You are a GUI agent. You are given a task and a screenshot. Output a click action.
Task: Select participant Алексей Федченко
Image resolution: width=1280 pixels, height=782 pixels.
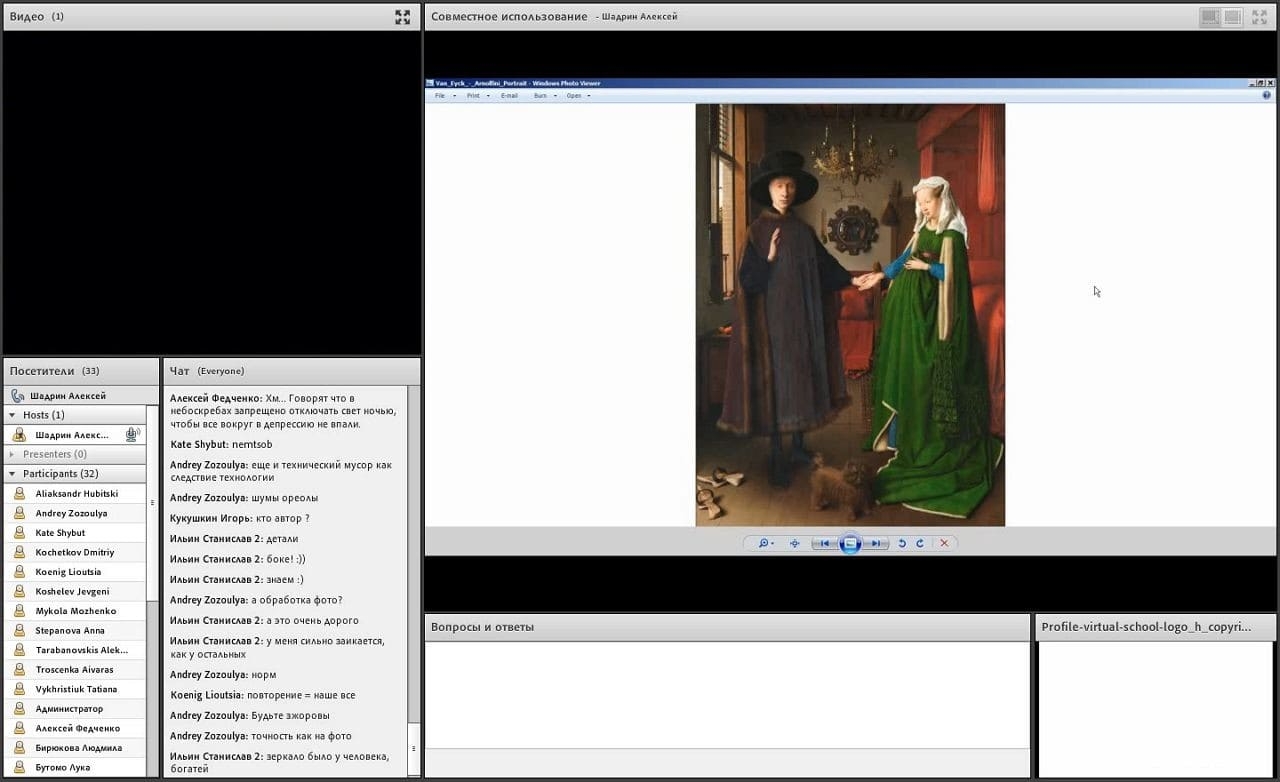[x=75, y=728]
